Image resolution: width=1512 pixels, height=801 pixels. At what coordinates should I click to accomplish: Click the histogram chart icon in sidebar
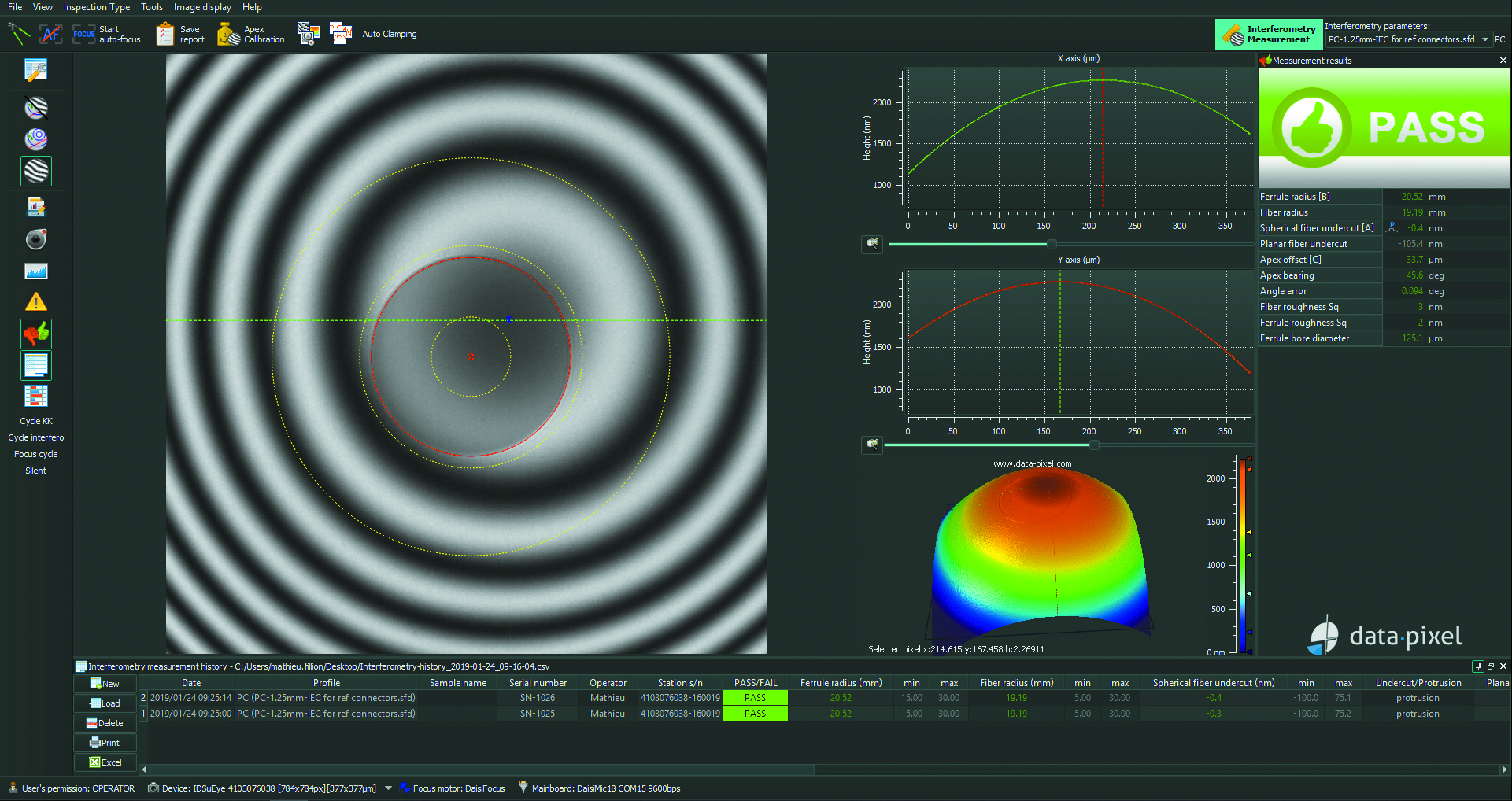[36, 271]
